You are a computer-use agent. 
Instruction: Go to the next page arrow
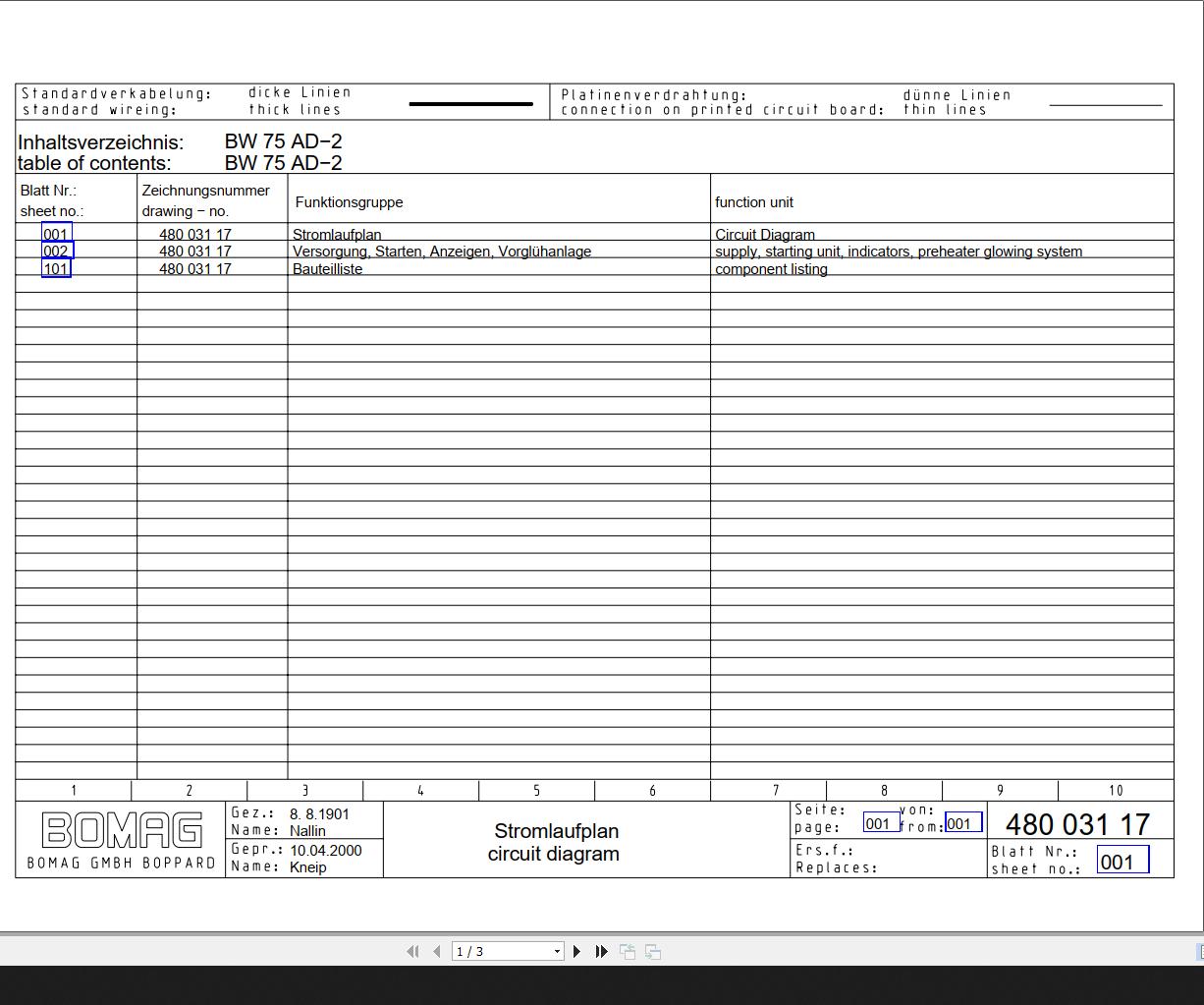[577, 951]
